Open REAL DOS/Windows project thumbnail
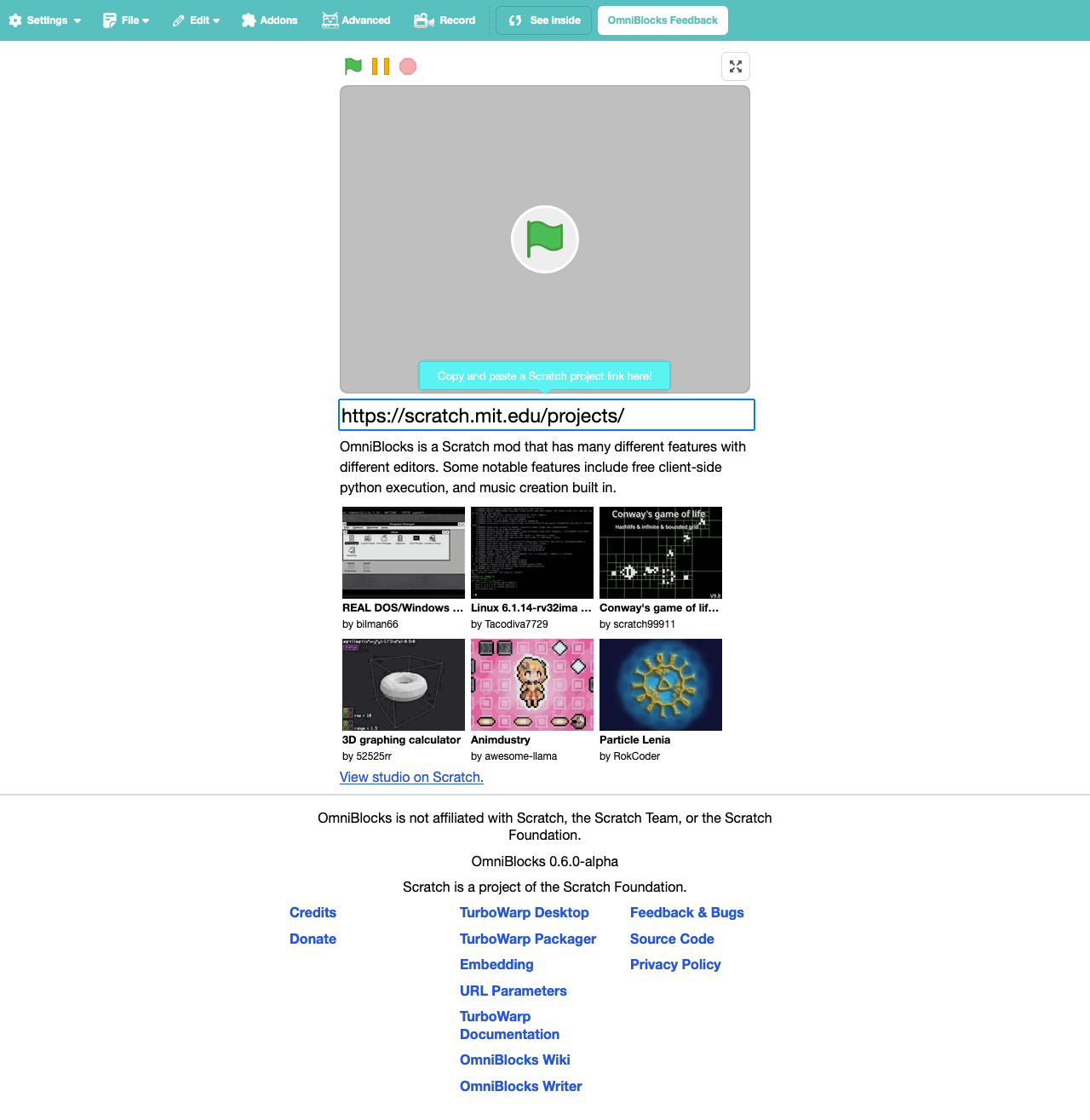The width and height of the screenshot is (1090, 1120). [404, 553]
